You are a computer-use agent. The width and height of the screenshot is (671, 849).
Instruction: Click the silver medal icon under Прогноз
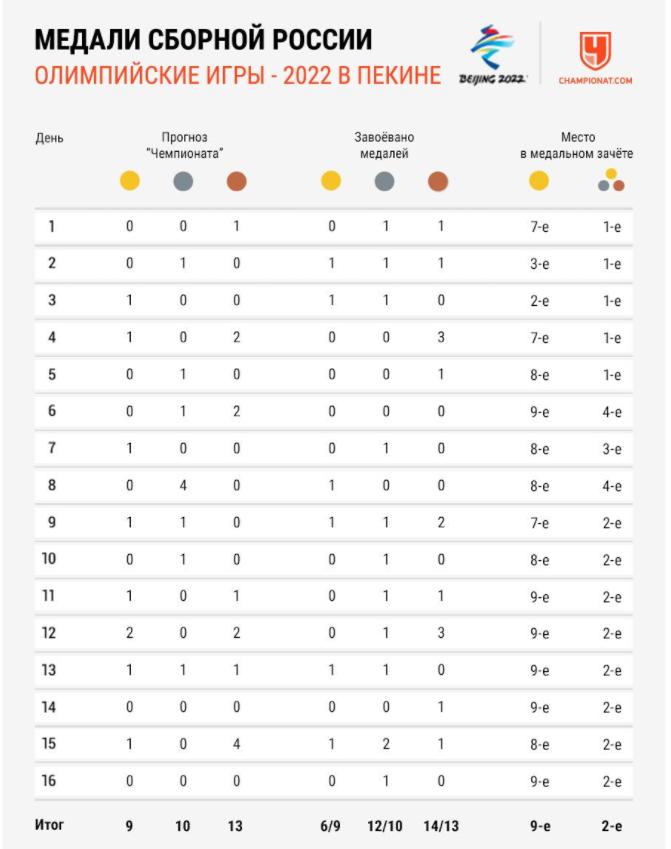coord(183,181)
